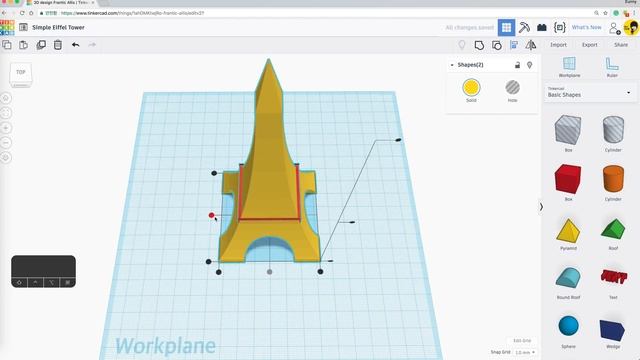640x360 pixels.
Task: Click the TOP face of view cube
Action: tap(20, 72)
